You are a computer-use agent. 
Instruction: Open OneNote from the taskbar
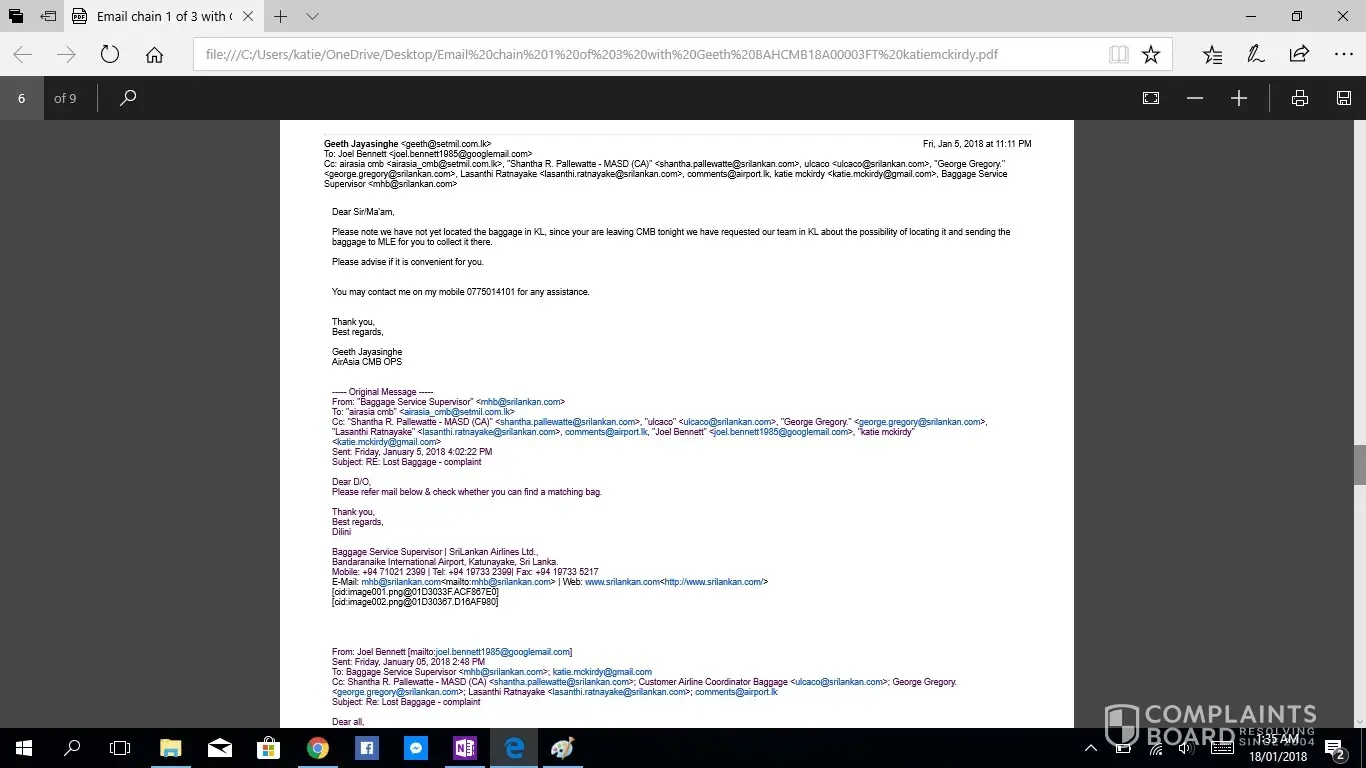click(465, 748)
